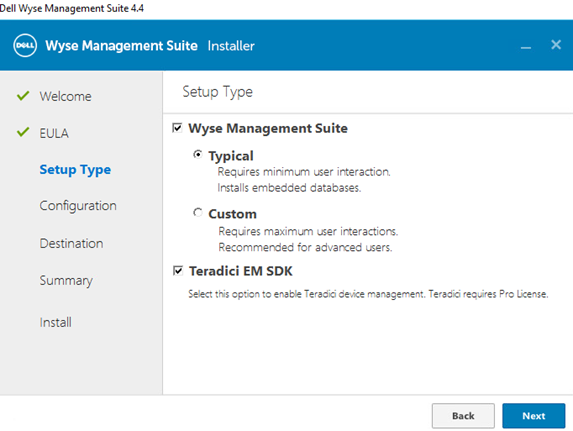
Task: Go to the Welcome step
Action: point(65,96)
